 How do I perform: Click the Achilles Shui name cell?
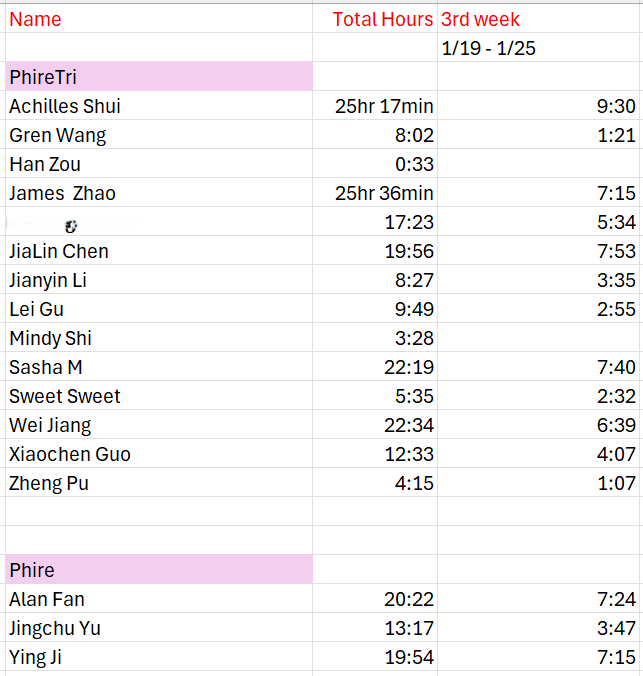[65, 106]
